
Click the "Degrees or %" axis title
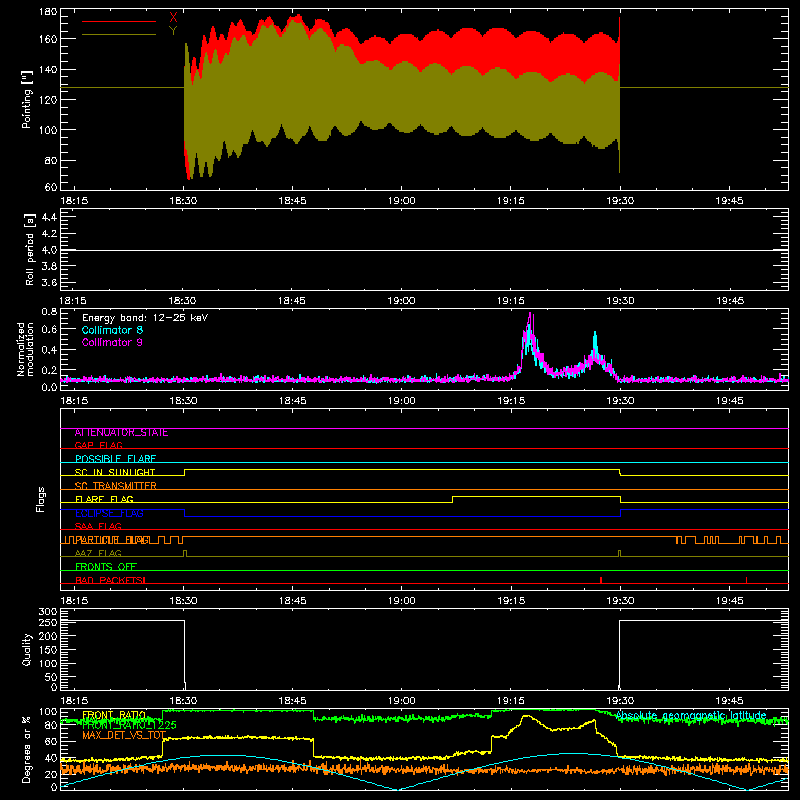(x=27, y=749)
